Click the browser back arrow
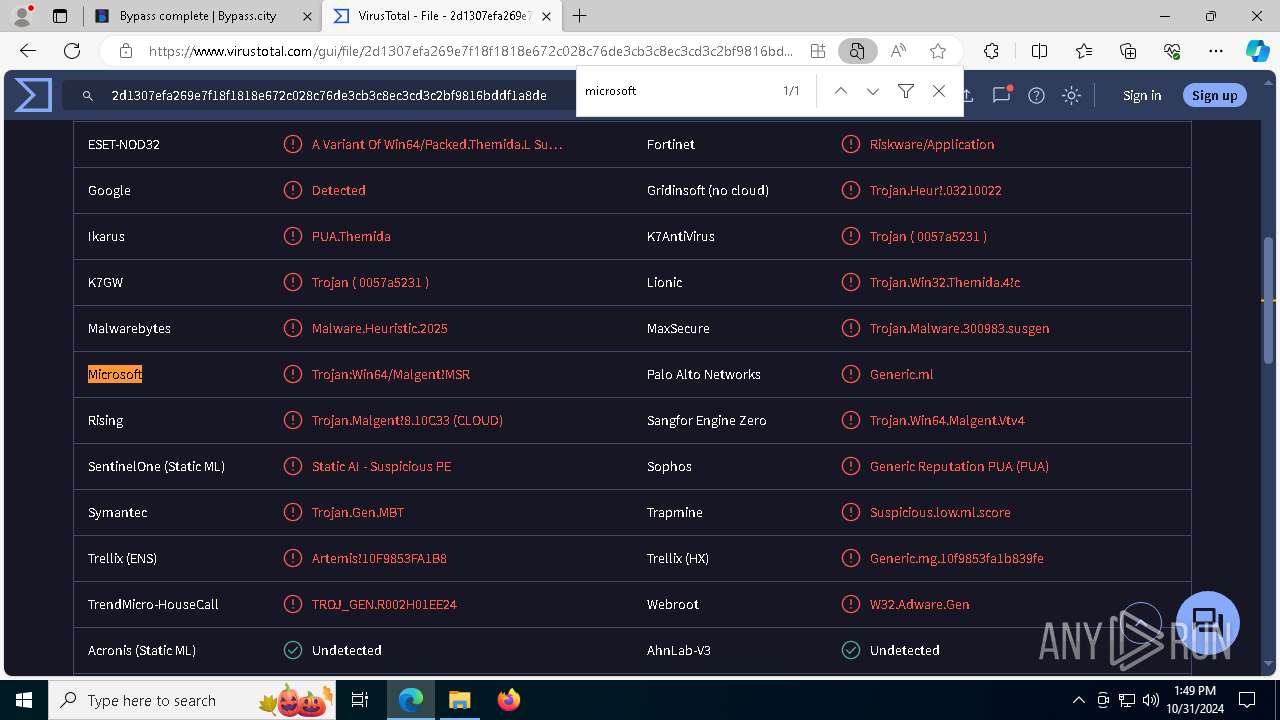The height and width of the screenshot is (720, 1280). [28, 51]
